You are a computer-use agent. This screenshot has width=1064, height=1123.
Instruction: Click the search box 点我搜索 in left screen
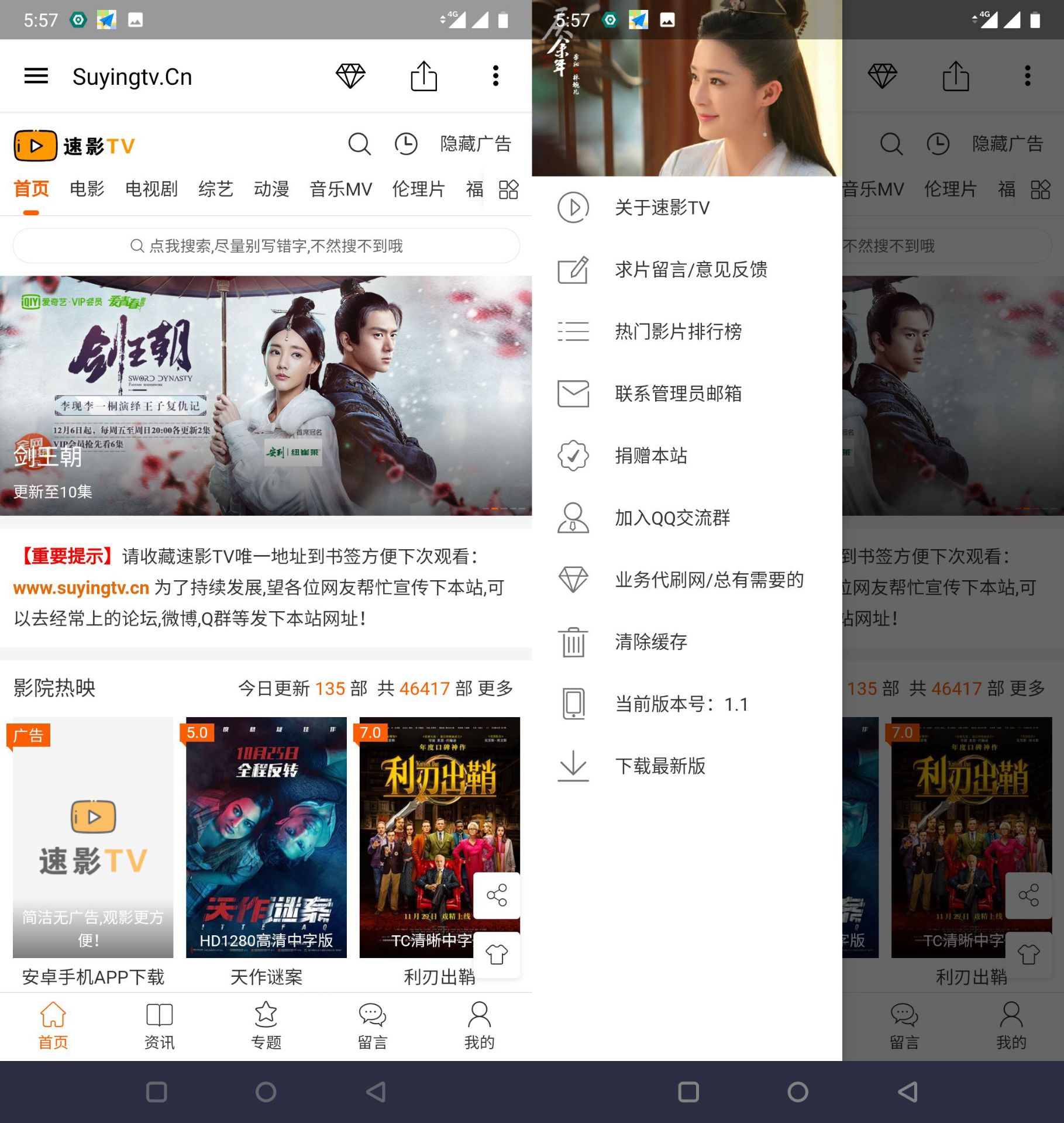[266, 246]
